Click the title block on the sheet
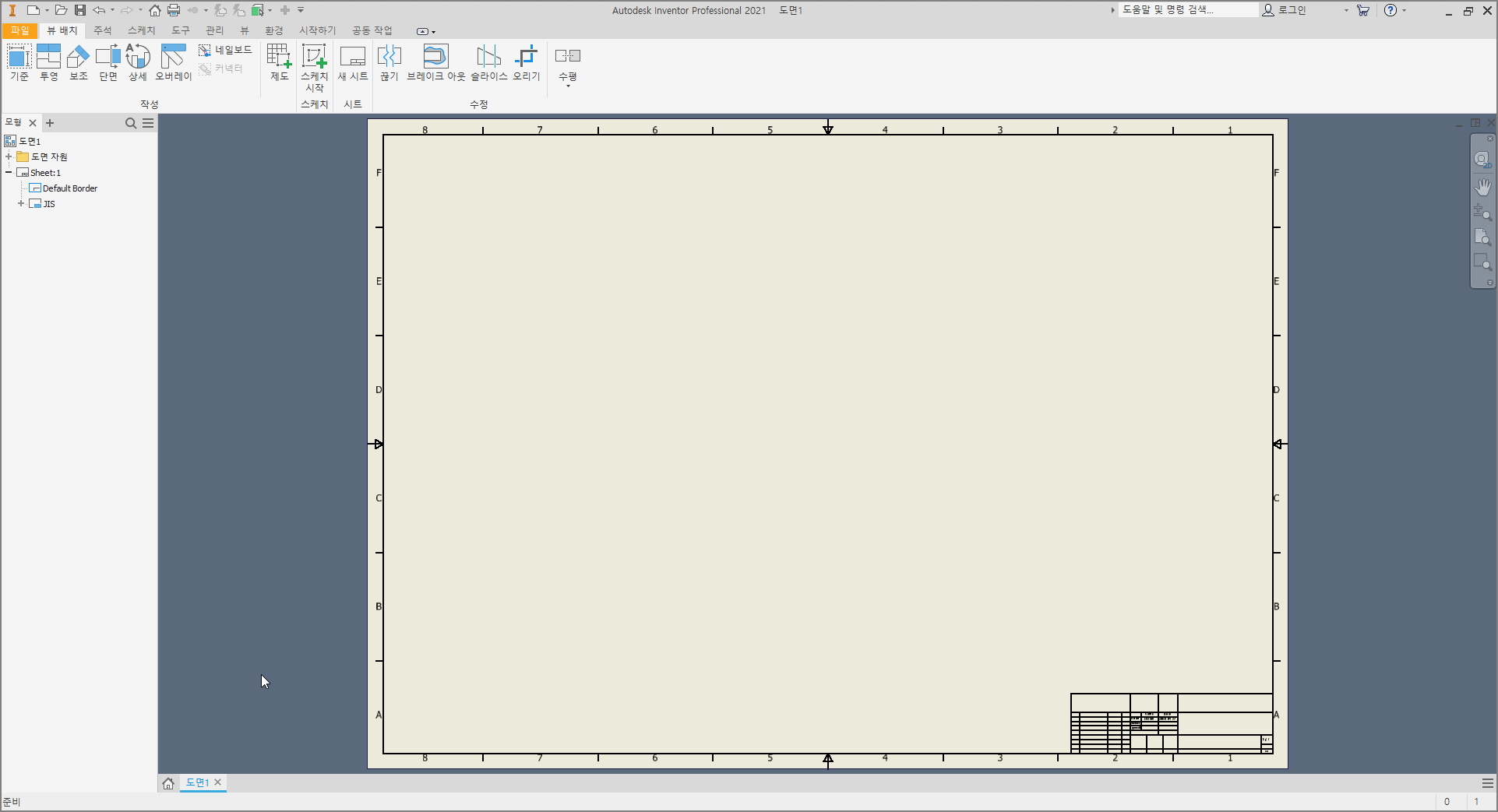The height and width of the screenshot is (812, 1498). coord(1172,723)
